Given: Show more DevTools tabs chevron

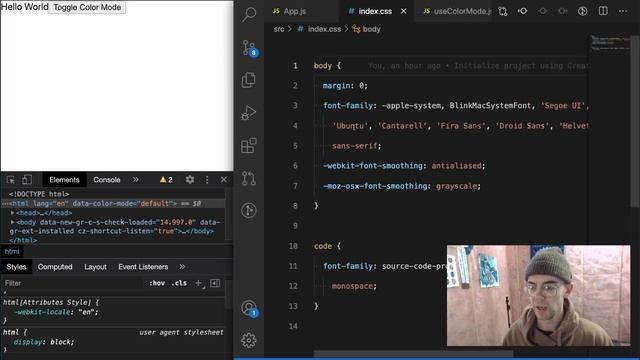Looking at the screenshot, I should tap(136, 180).
